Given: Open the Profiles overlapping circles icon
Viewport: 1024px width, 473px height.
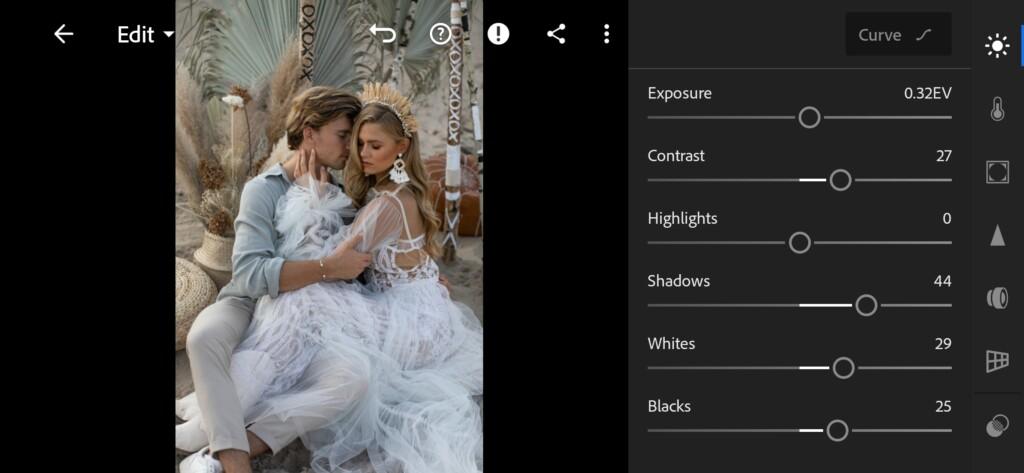Looking at the screenshot, I should (x=997, y=426).
